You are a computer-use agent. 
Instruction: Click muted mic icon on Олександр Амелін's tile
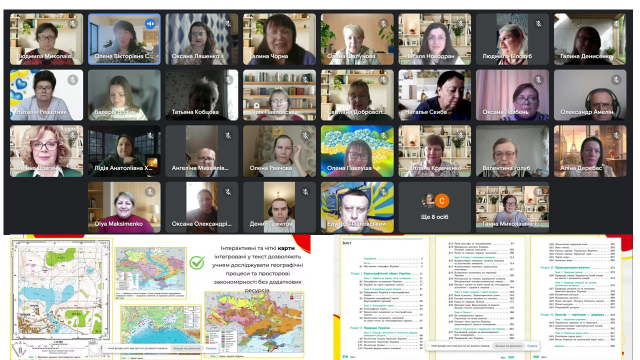tap(616, 80)
